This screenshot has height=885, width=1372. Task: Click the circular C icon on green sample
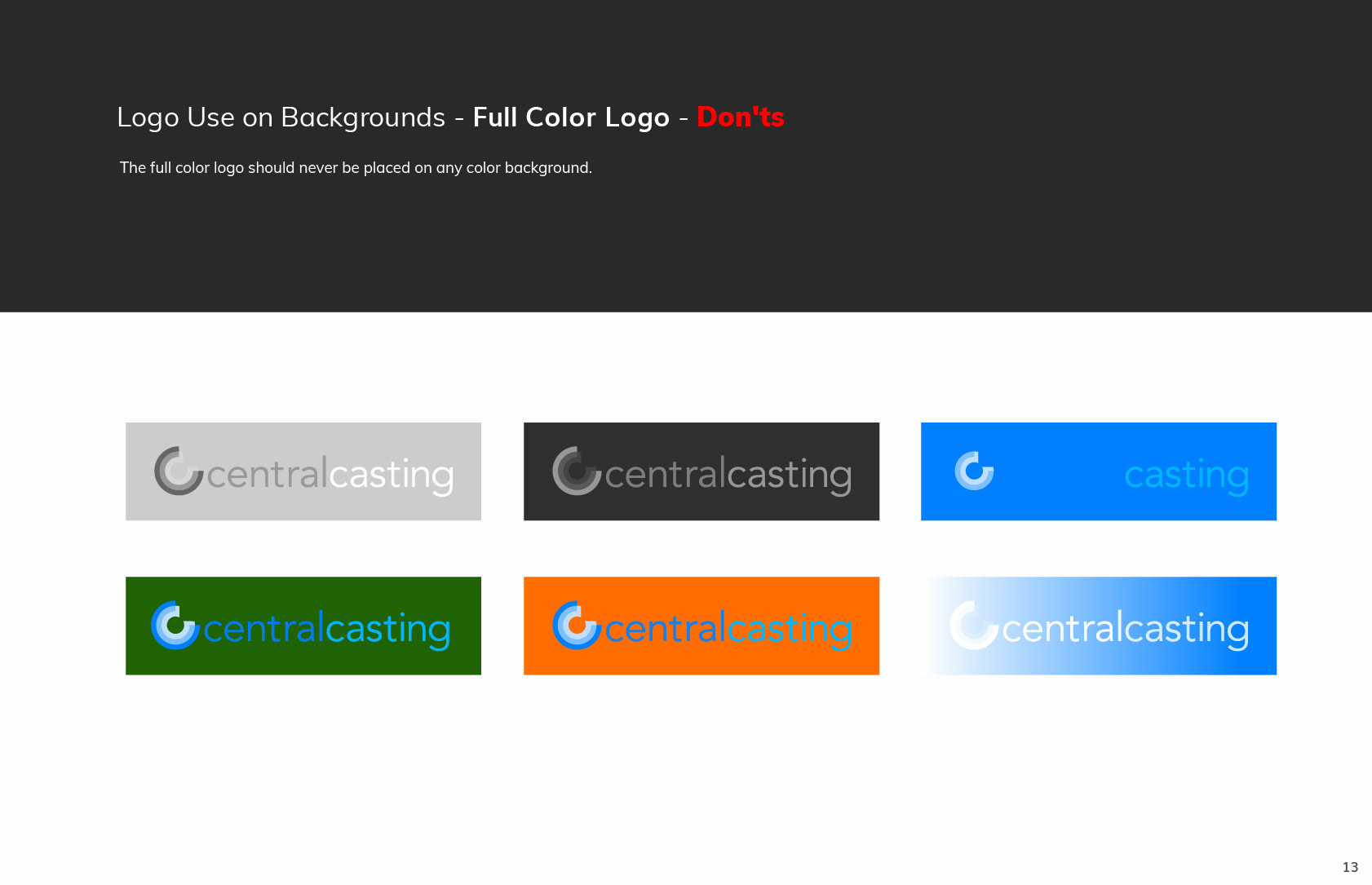pyautogui.click(x=175, y=626)
